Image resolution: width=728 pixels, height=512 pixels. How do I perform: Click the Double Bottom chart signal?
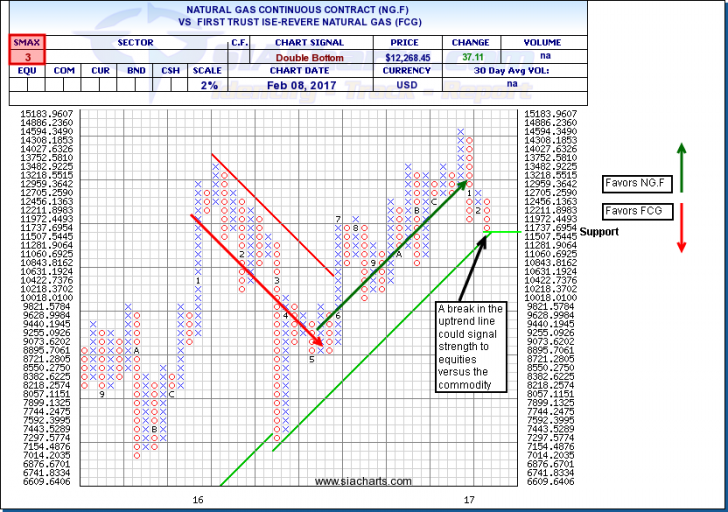point(310,57)
